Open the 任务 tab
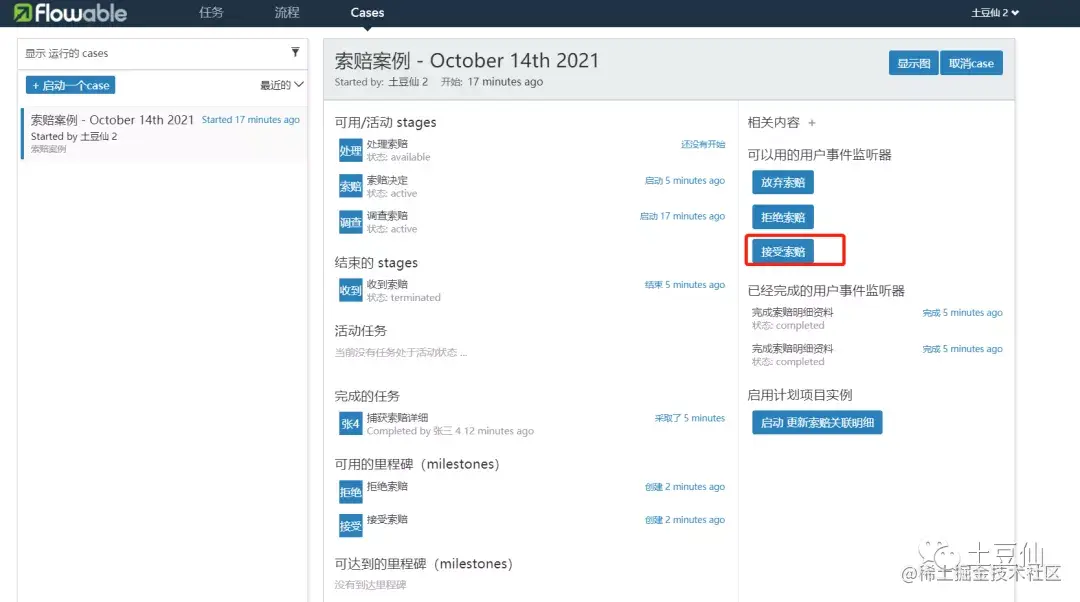1080x602 pixels. coord(211,12)
